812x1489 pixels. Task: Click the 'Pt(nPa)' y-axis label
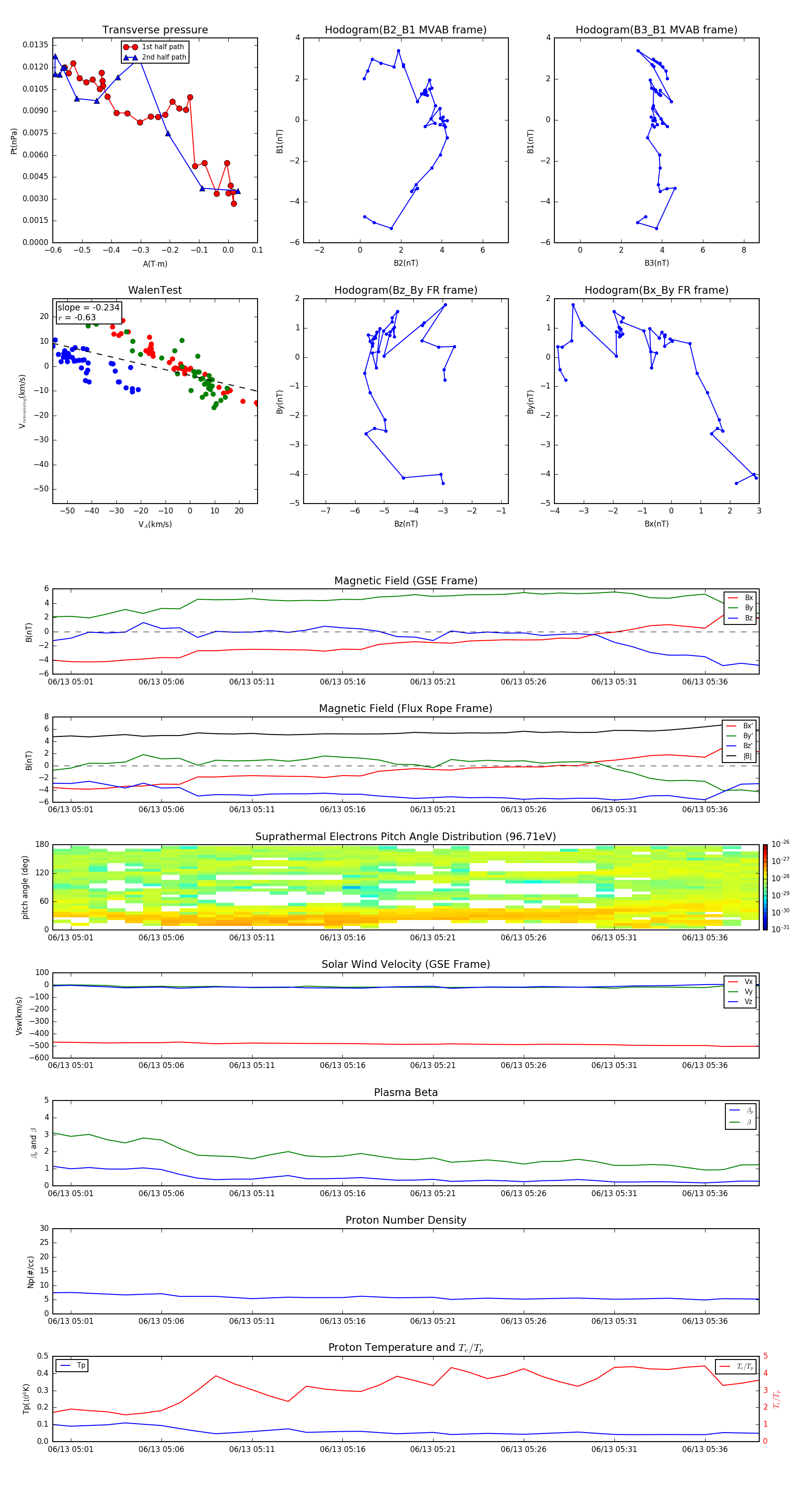[14, 140]
